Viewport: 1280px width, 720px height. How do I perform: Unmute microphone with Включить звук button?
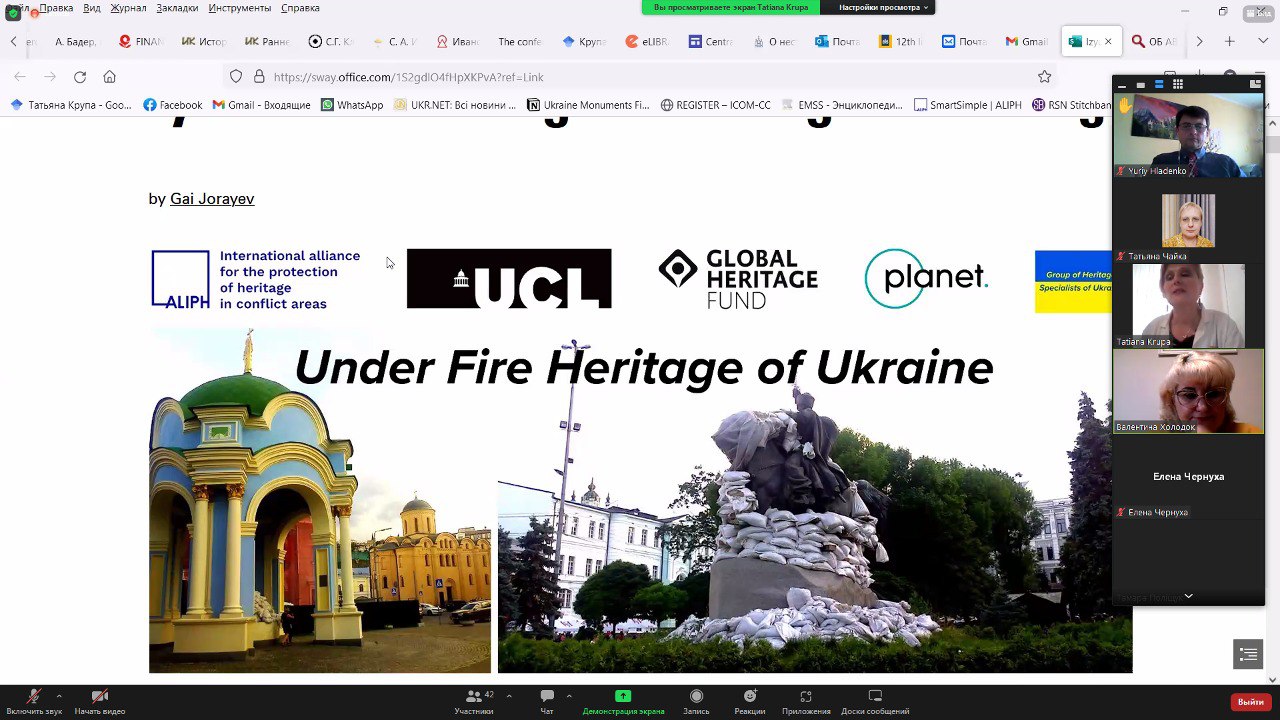34,701
